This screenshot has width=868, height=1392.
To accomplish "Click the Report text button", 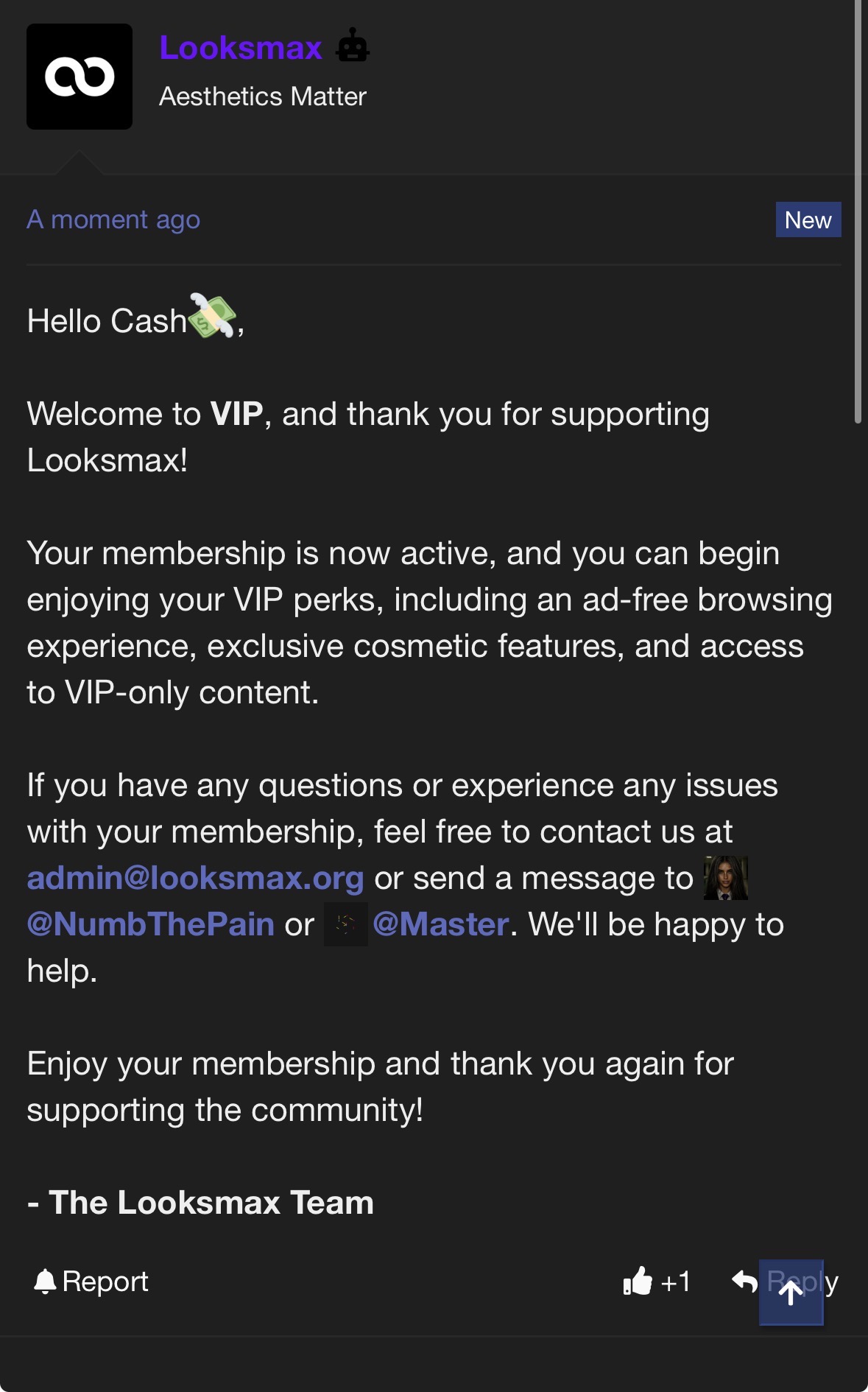I will pyautogui.click(x=105, y=1282).
